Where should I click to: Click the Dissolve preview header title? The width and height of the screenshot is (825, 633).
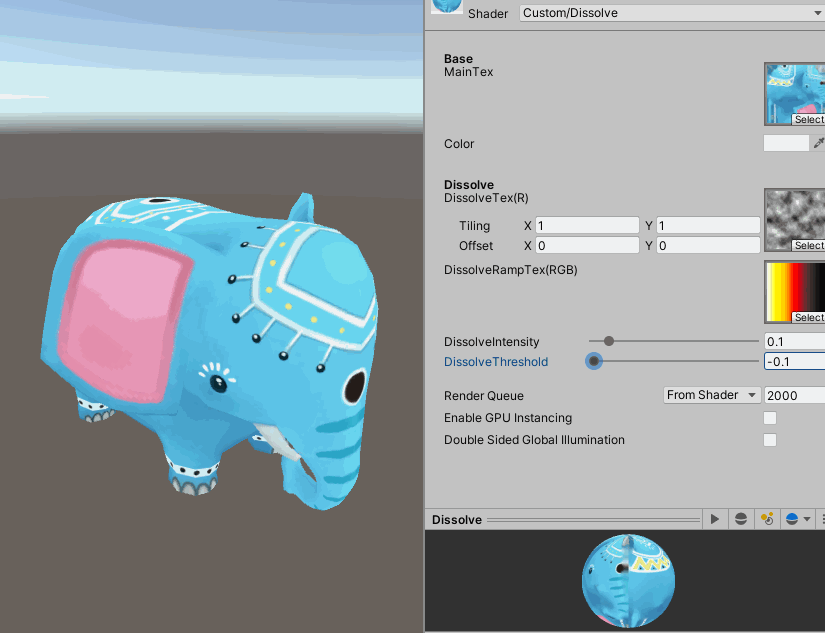click(457, 520)
